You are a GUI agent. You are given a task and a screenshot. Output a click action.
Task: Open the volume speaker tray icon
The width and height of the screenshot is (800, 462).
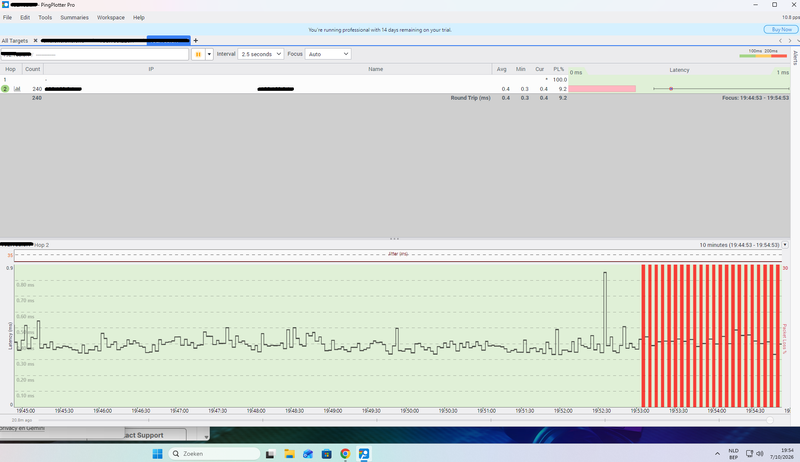(x=760, y=453)
